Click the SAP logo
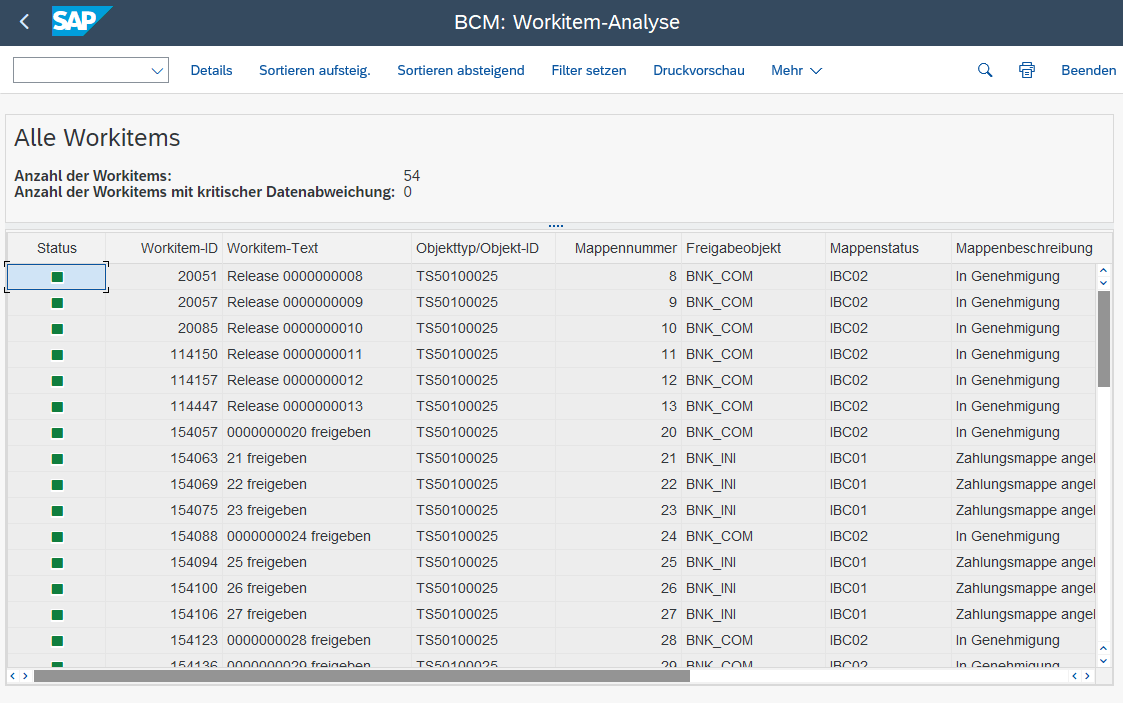Screen dimensions: 1123x703 point(81,22)
